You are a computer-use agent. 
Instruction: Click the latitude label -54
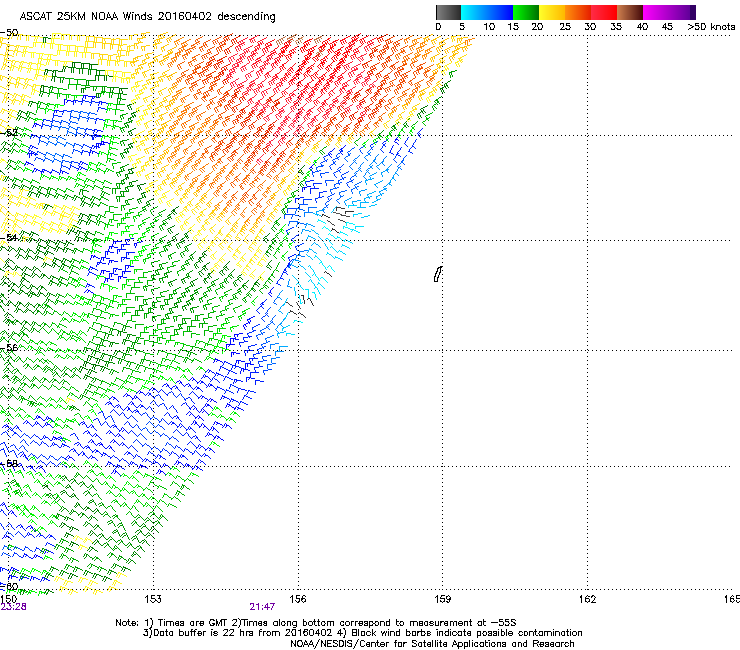click(x=9, y=237)
